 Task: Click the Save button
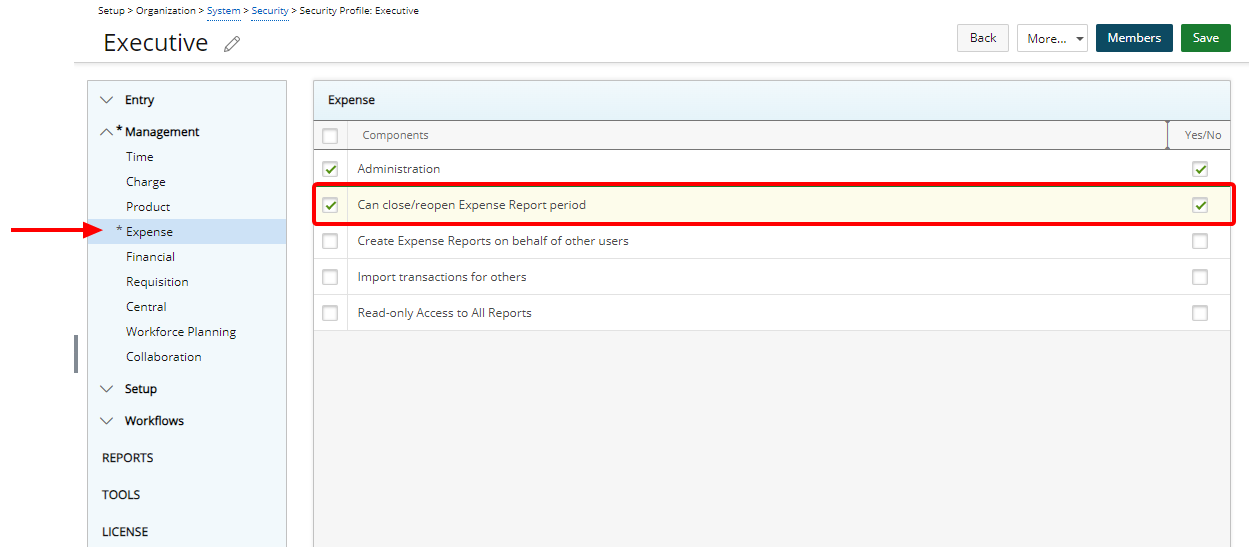point(1205,38)
